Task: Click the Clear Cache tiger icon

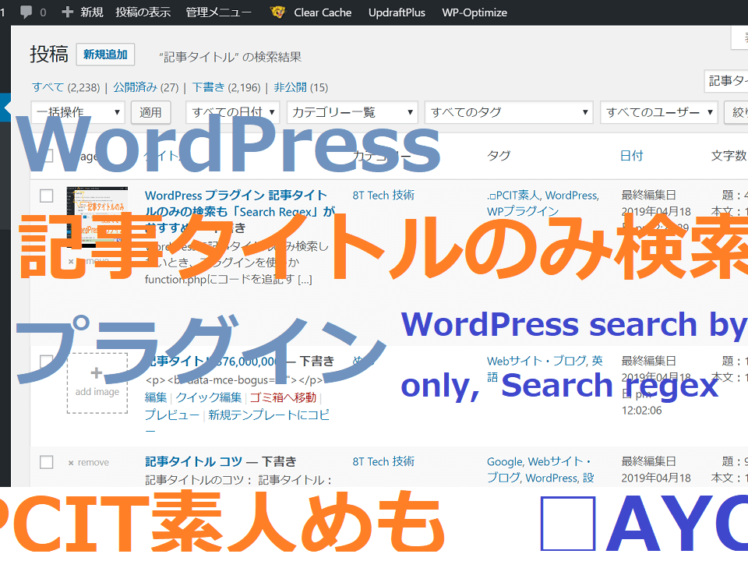Action: (277, 12)
